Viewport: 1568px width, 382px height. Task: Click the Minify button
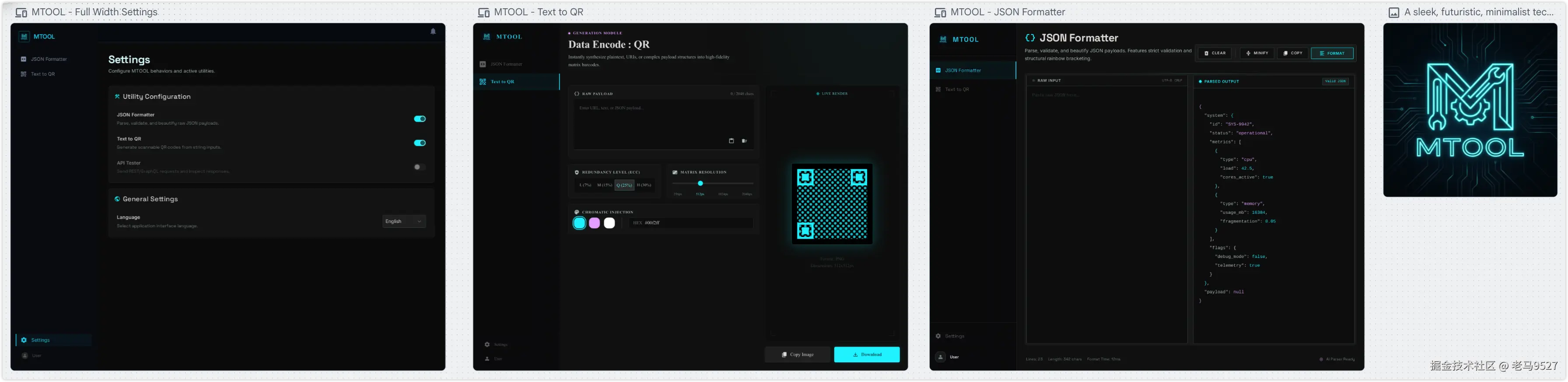coord(1257,53)
